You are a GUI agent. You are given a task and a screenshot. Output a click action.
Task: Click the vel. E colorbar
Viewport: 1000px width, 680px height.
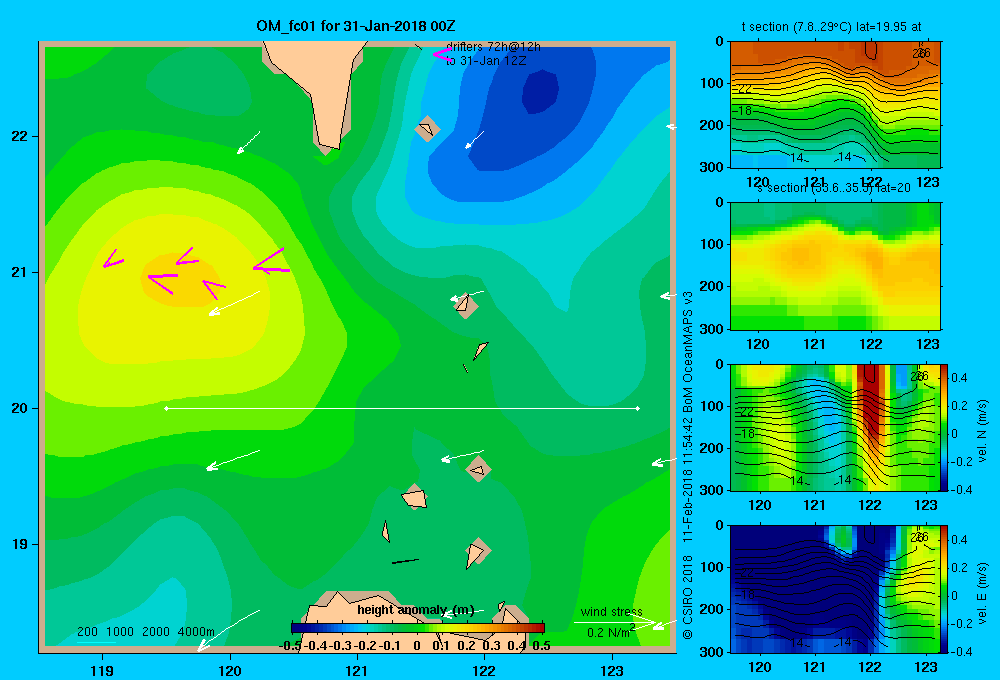pos(945,589)
